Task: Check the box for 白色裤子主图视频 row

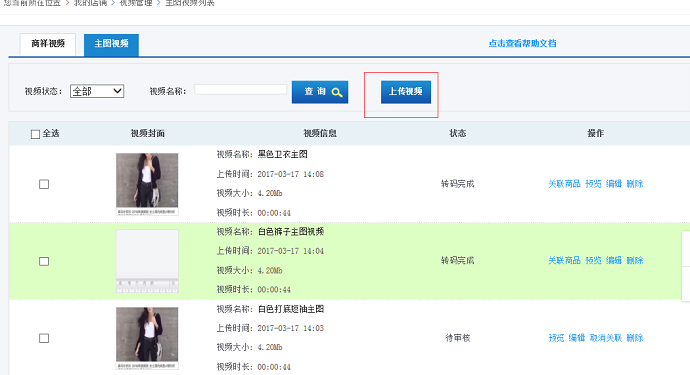Action: pos(44,261)
